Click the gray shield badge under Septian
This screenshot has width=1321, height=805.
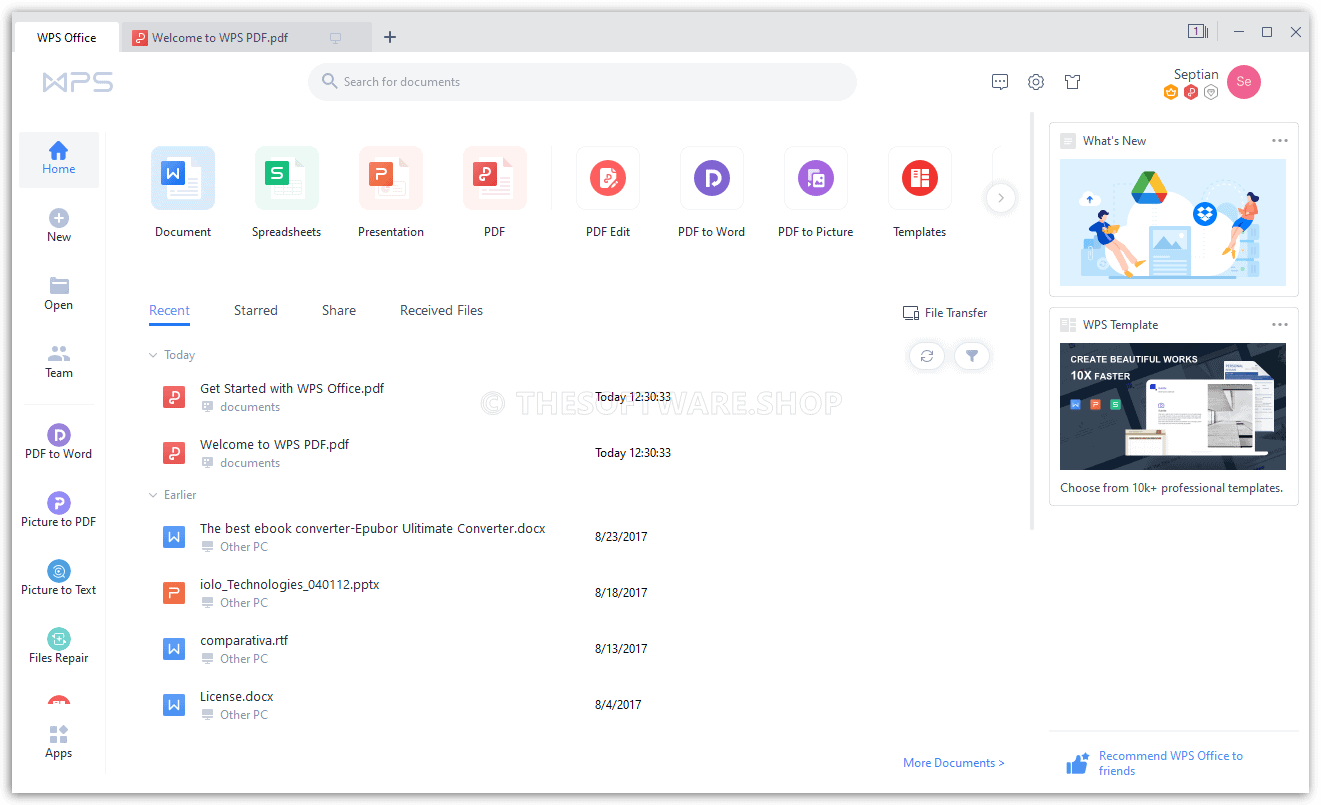[1211, 92]
